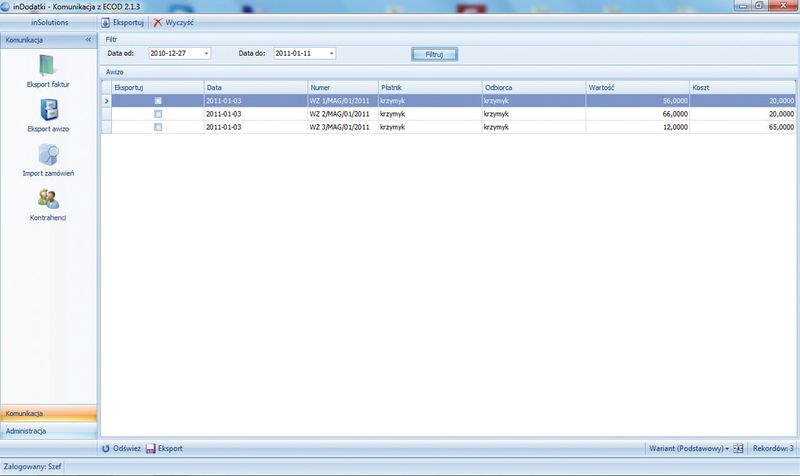The height and width of the screenshot is (476, 800).
Task: Open the Data od date dropdown
Action: tap(206, 54)
